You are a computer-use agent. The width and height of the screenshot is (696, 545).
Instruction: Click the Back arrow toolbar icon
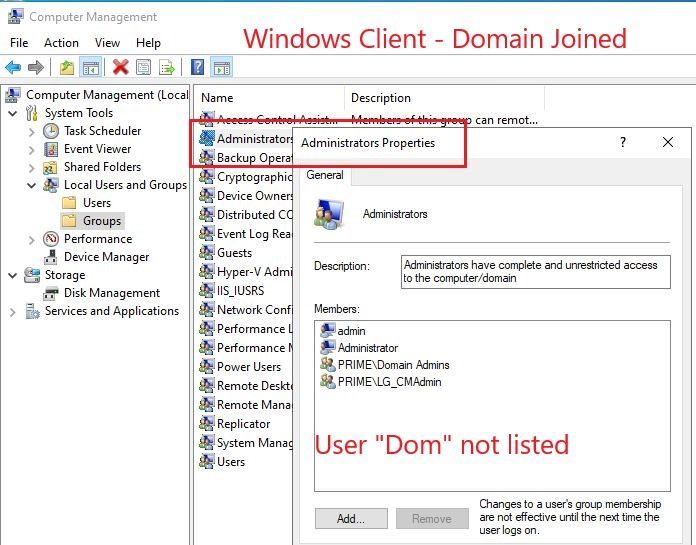pos(13,67)
